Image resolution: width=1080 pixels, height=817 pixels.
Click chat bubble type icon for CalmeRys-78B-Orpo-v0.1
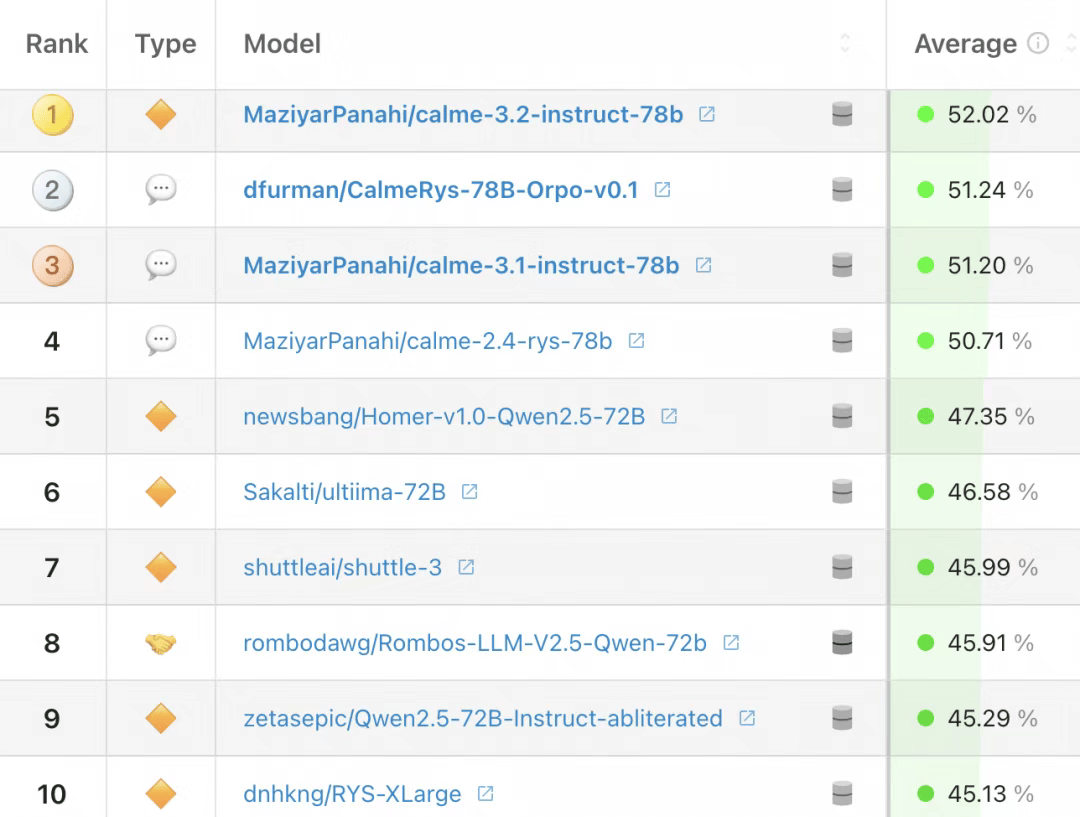click(x=161, y=189)
